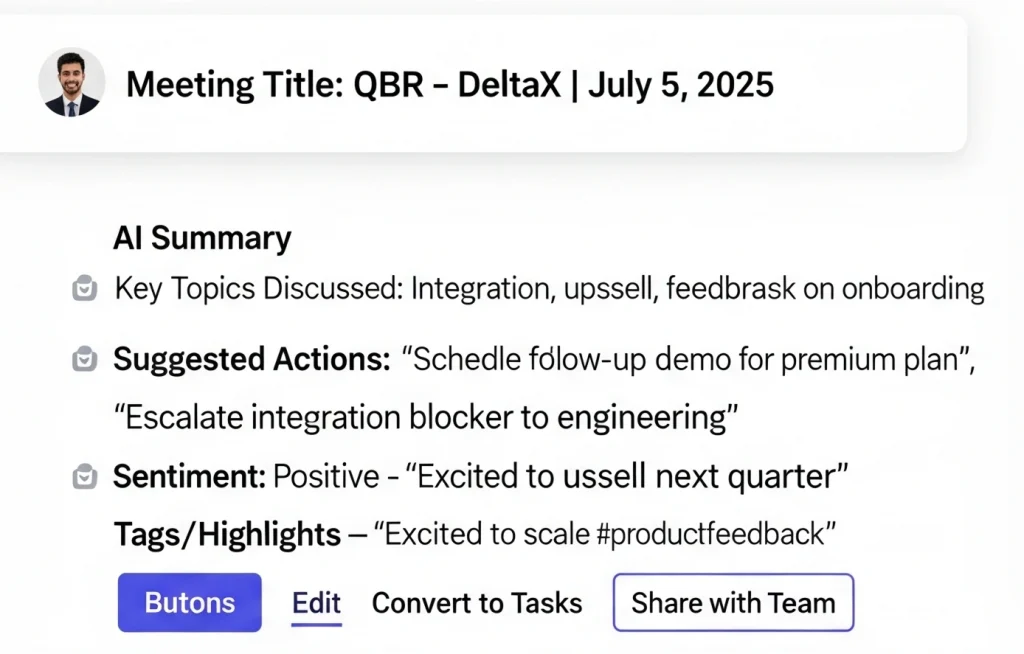Screen dimensions: 1024x654
Task: Click the icon beside the Sentiment line
Action: 85,477
